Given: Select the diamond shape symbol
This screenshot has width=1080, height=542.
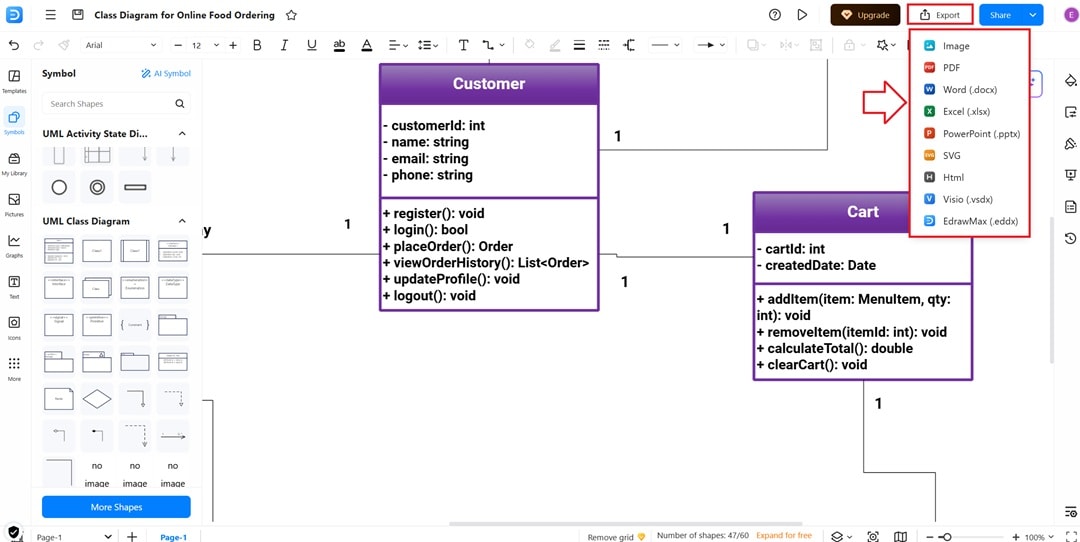Looking at the screenshot, I should [x=96, y=398].
